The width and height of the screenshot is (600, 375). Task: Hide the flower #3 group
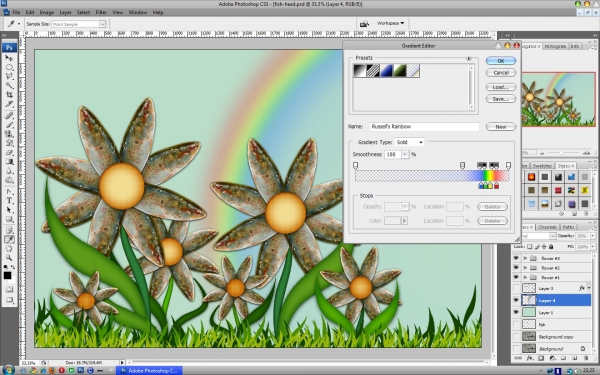point(516,258)
